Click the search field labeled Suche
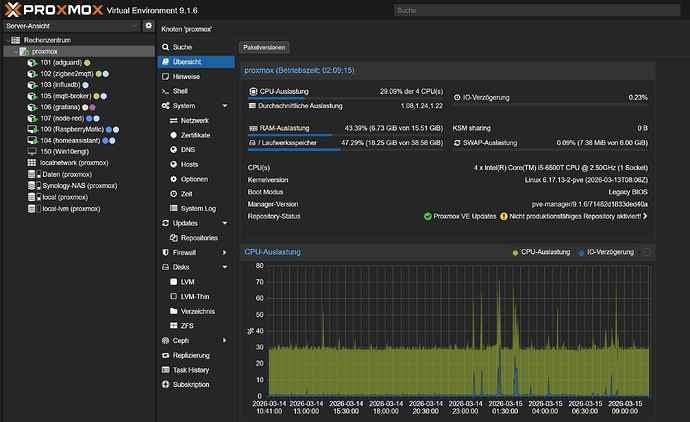 (537, 10)
